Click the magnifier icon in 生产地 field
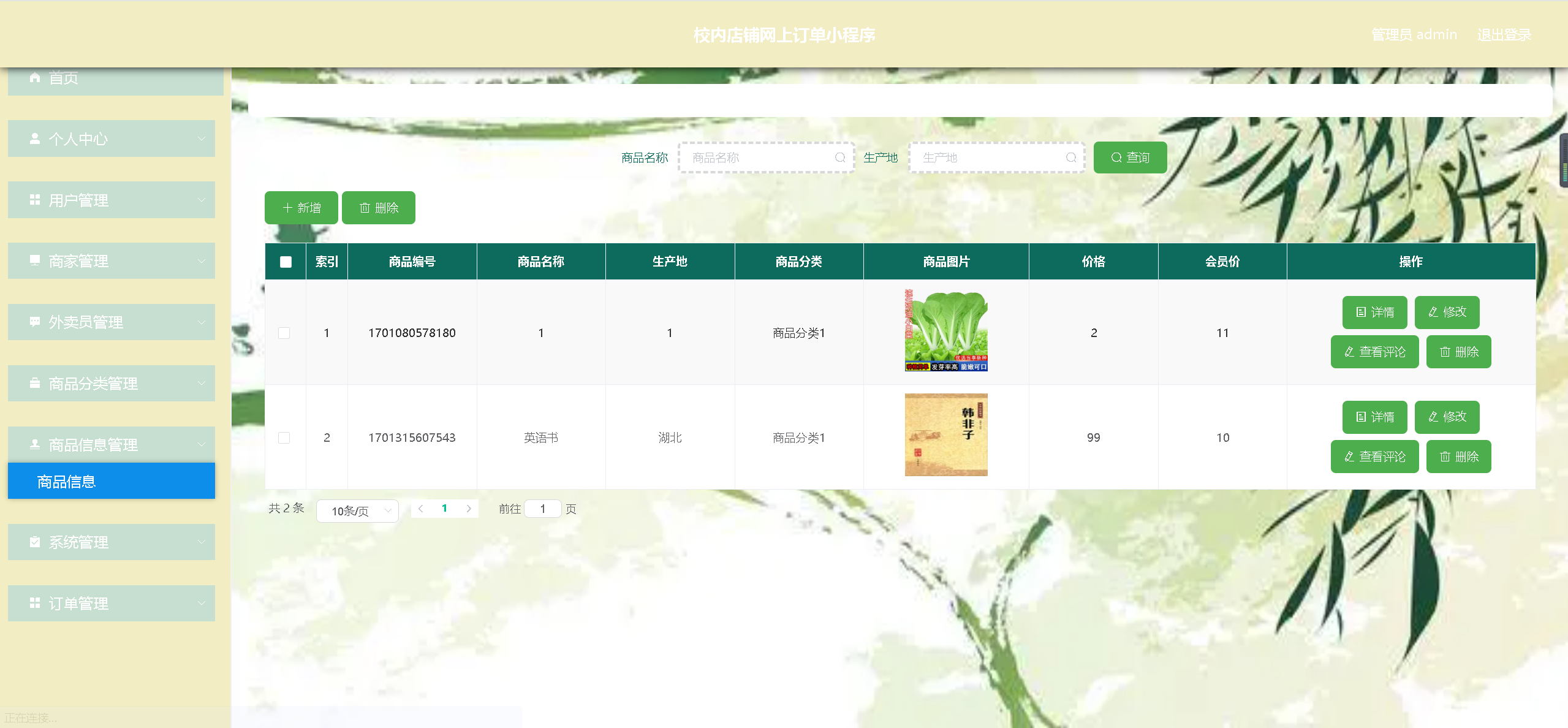1568x728 pixels. click(1070, 157)
